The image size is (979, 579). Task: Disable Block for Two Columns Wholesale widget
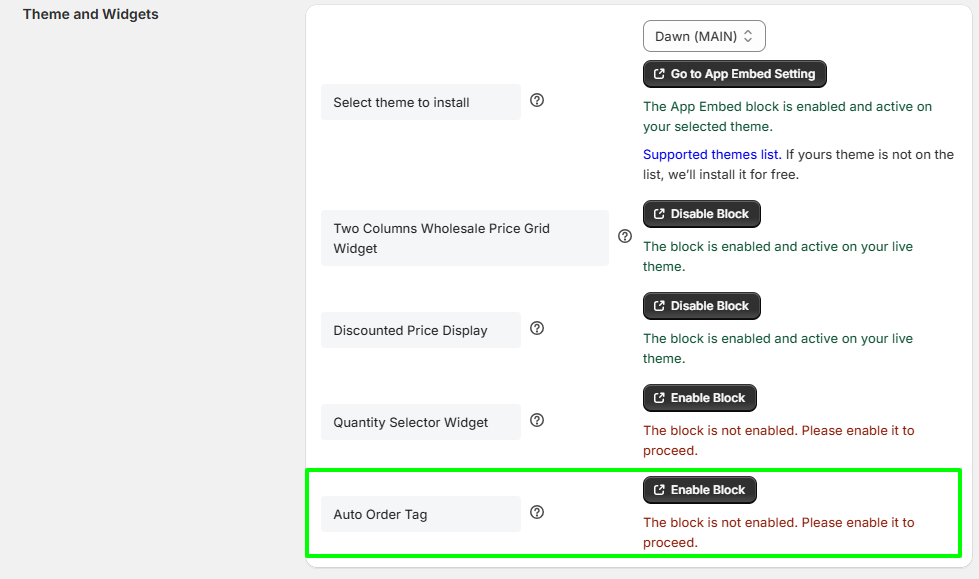701,214
